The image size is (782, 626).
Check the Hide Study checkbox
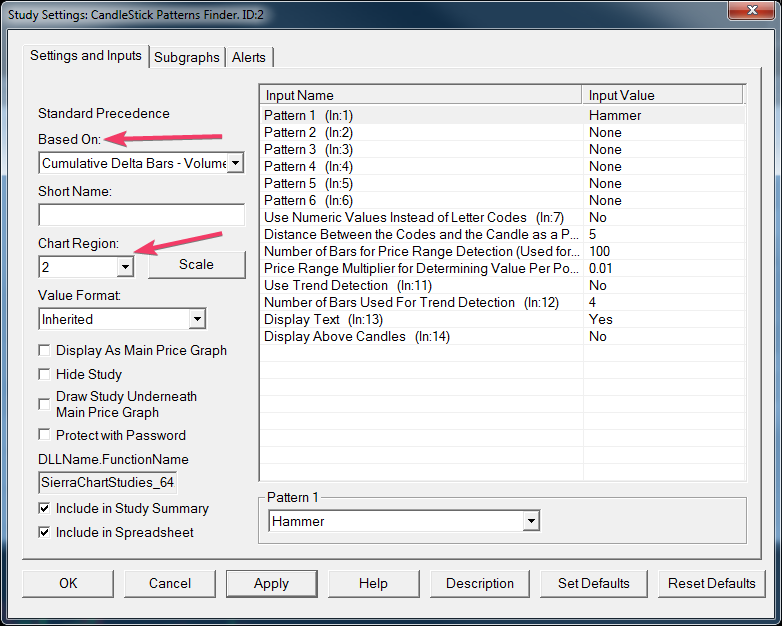(x=44, y=374)
